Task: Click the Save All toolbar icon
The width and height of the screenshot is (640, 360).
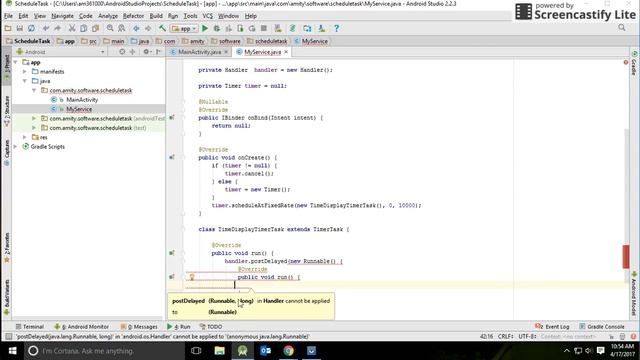Action: point(20,28)
